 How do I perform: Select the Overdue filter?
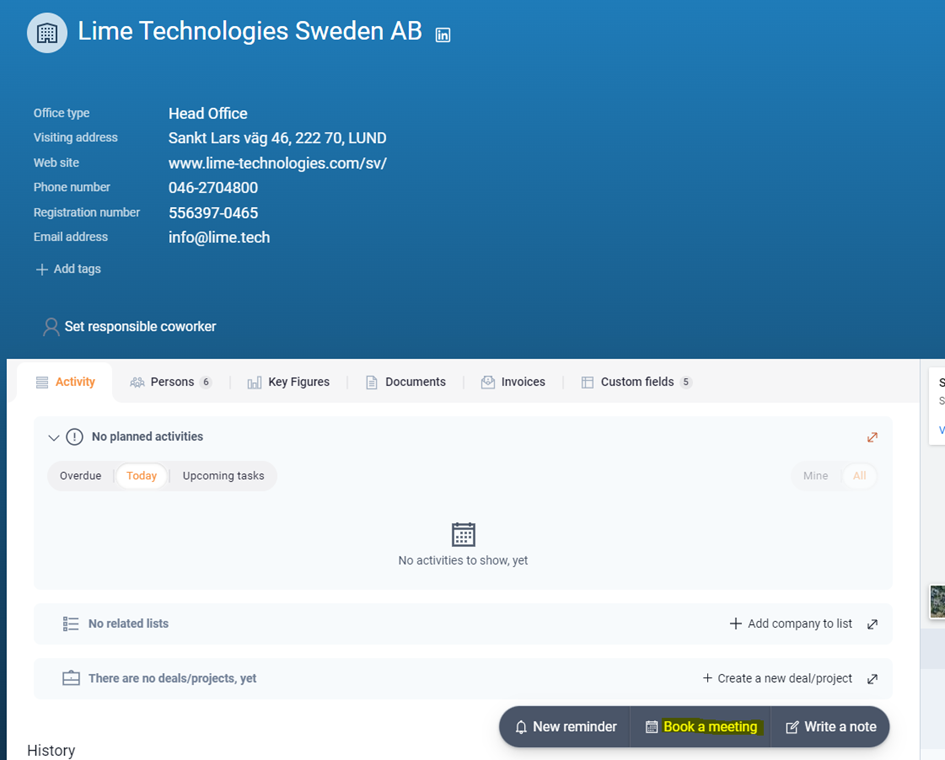pyautogui.click(x=81, y=476)
